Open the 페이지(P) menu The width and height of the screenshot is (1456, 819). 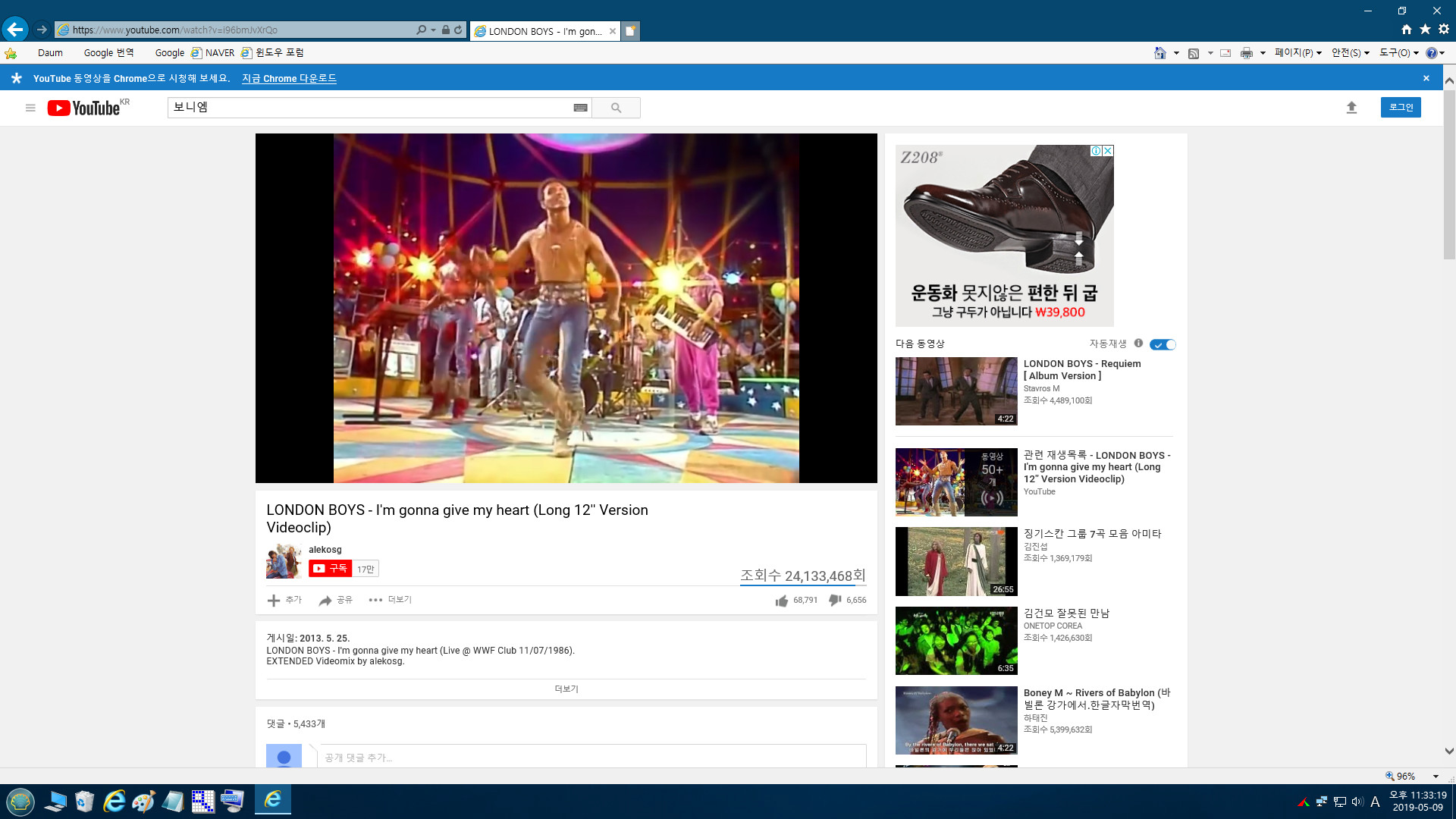tap(1298, 53)
